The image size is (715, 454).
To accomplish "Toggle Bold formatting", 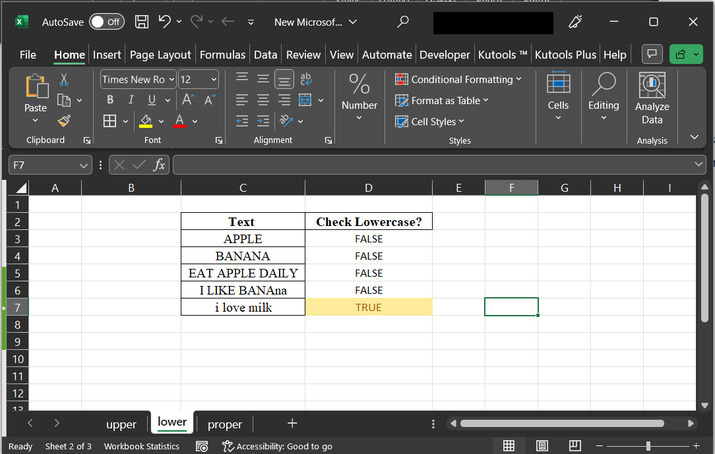I will 109,100.
